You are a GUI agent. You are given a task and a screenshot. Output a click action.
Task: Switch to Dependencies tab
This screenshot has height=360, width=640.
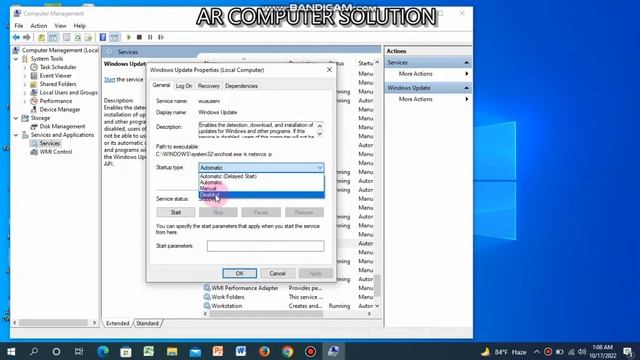241,86
